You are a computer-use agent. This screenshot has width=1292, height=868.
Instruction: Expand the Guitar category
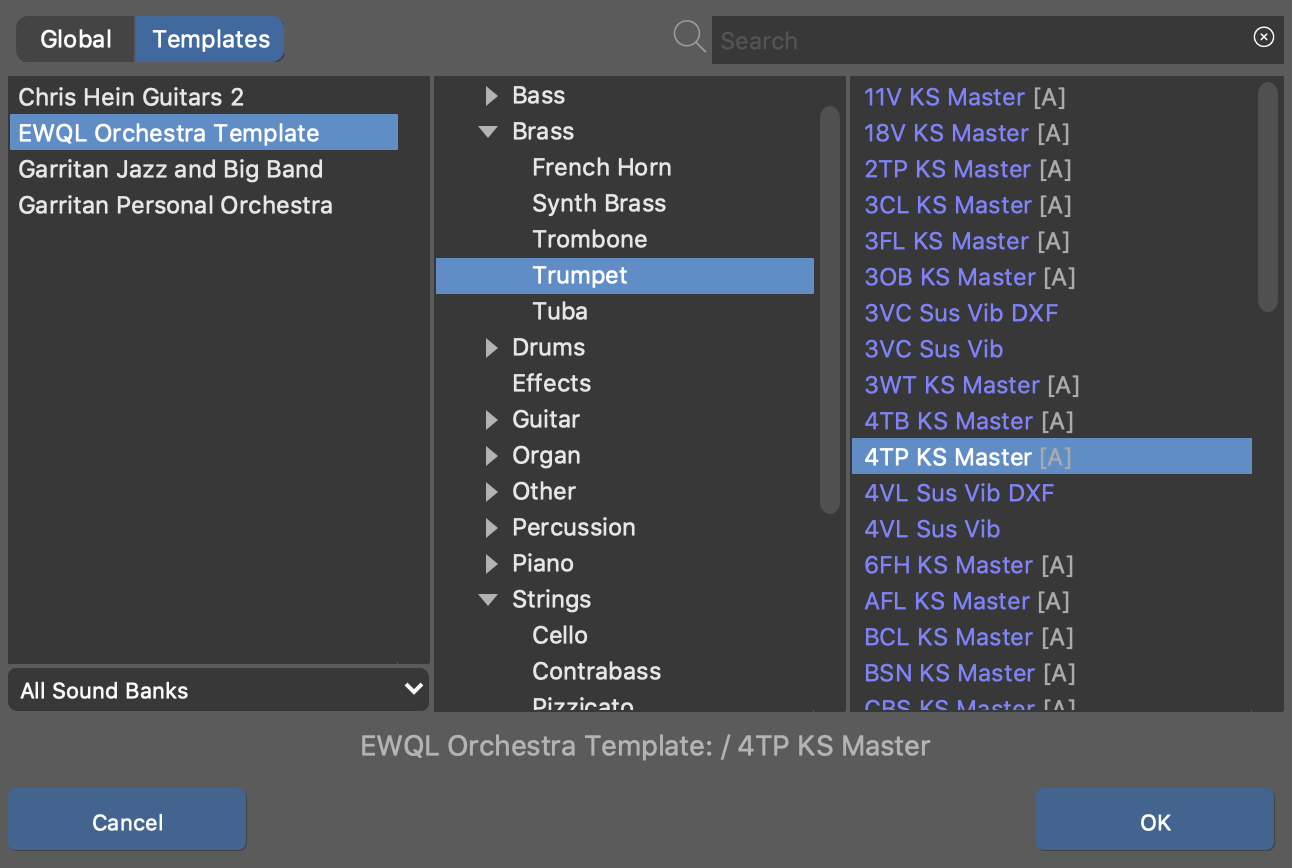pyautogui.click(x=491, y=420)
